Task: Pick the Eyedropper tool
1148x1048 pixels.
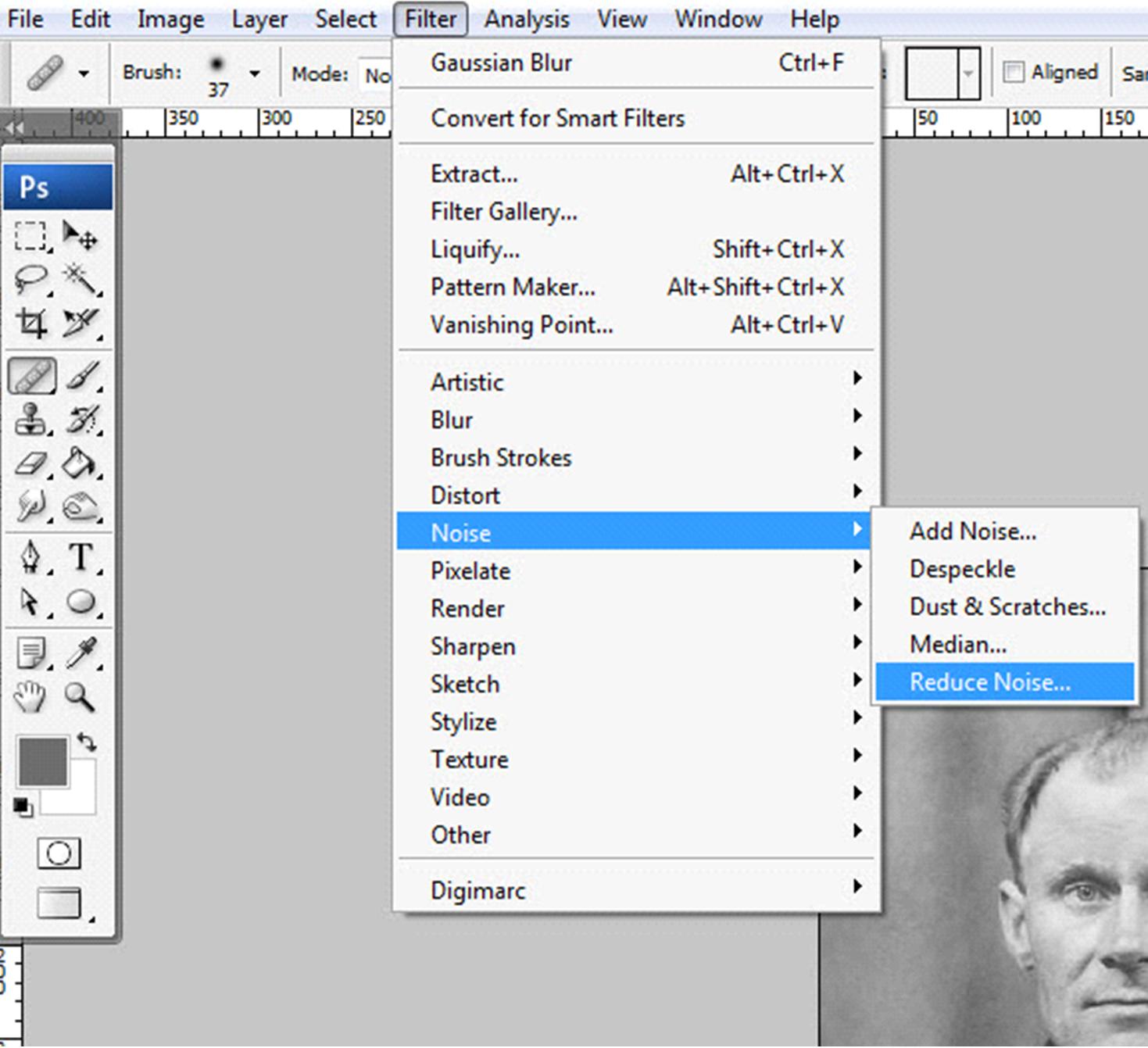Action: 80,653
